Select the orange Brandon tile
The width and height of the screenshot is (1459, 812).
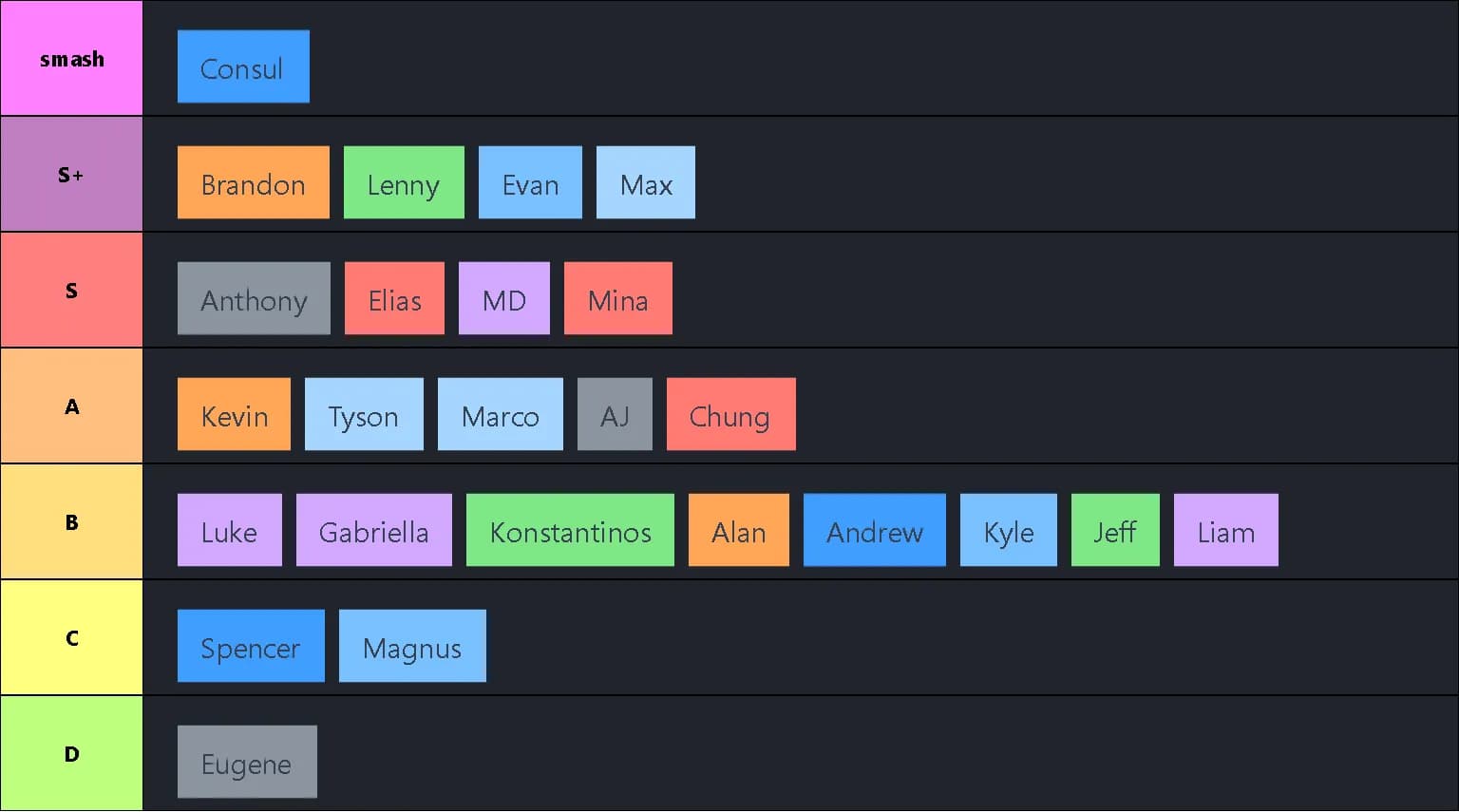tap(254, 183)
